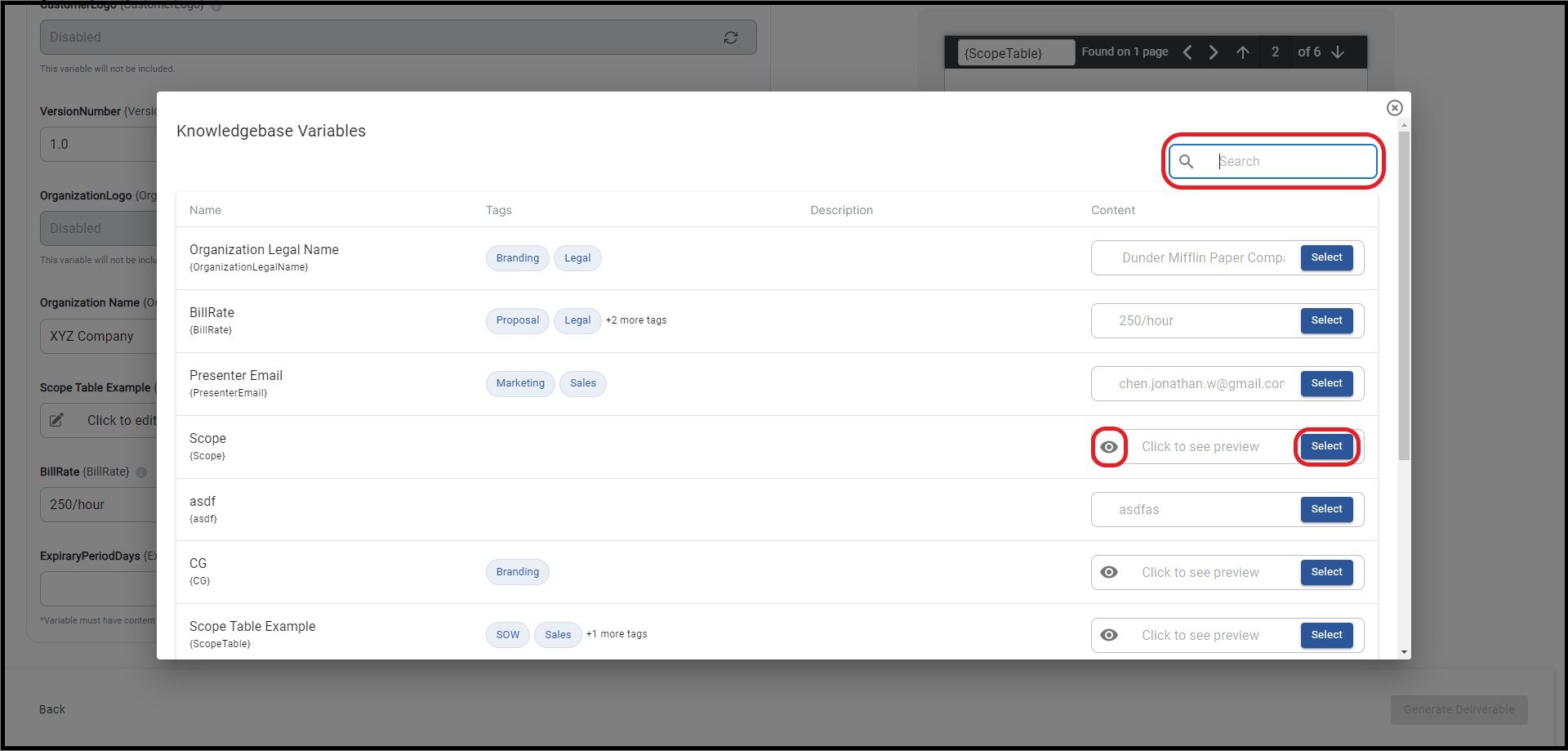The image size is (1568, 751).
Task: Select the CG variable
Action: [x=1326, y=572]
